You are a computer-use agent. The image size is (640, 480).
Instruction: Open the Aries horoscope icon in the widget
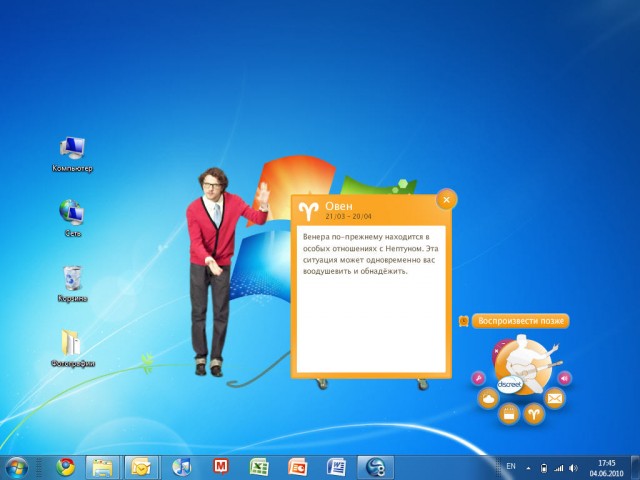534,414
